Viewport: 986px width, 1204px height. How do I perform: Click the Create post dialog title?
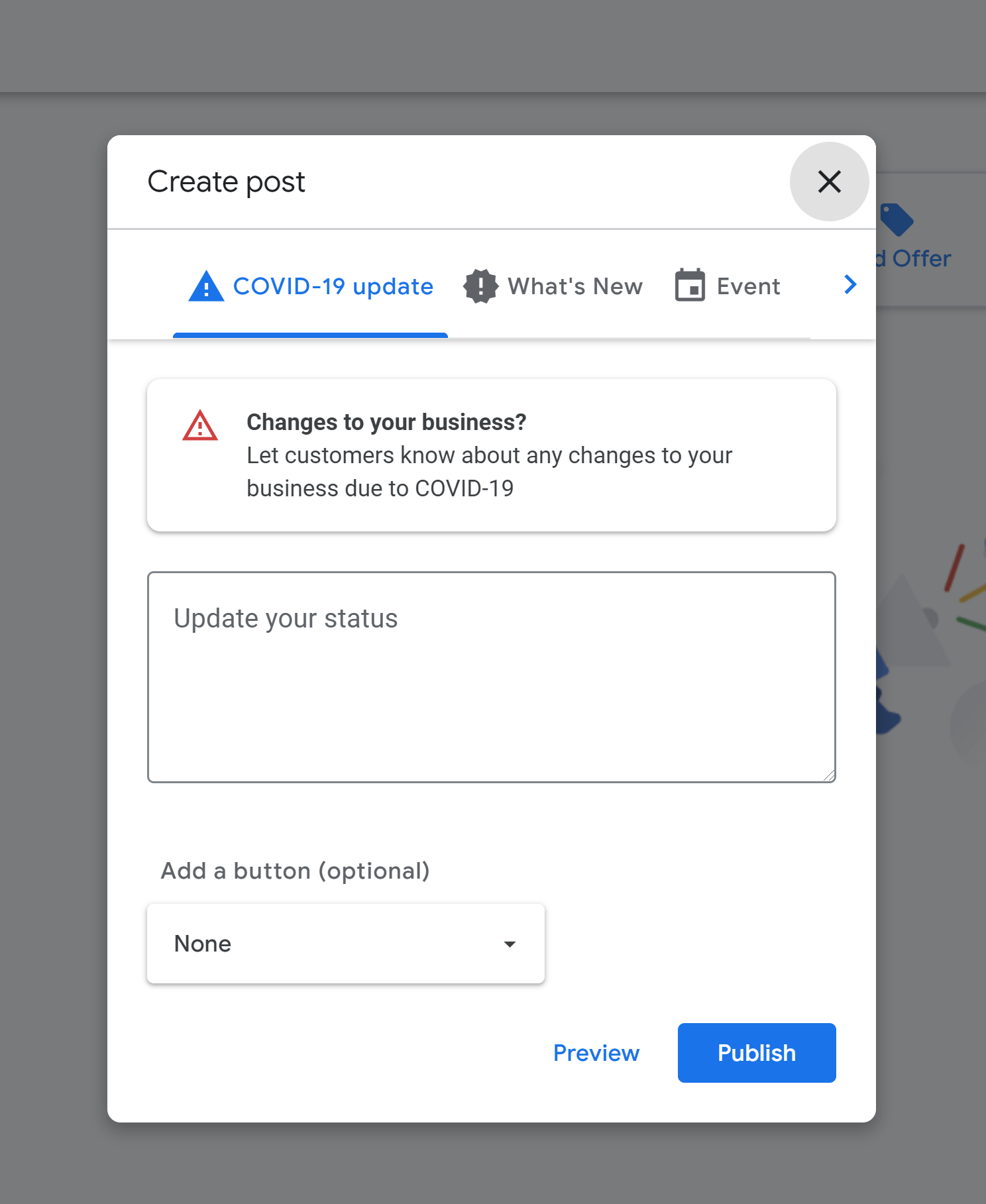tap(226, 182)
